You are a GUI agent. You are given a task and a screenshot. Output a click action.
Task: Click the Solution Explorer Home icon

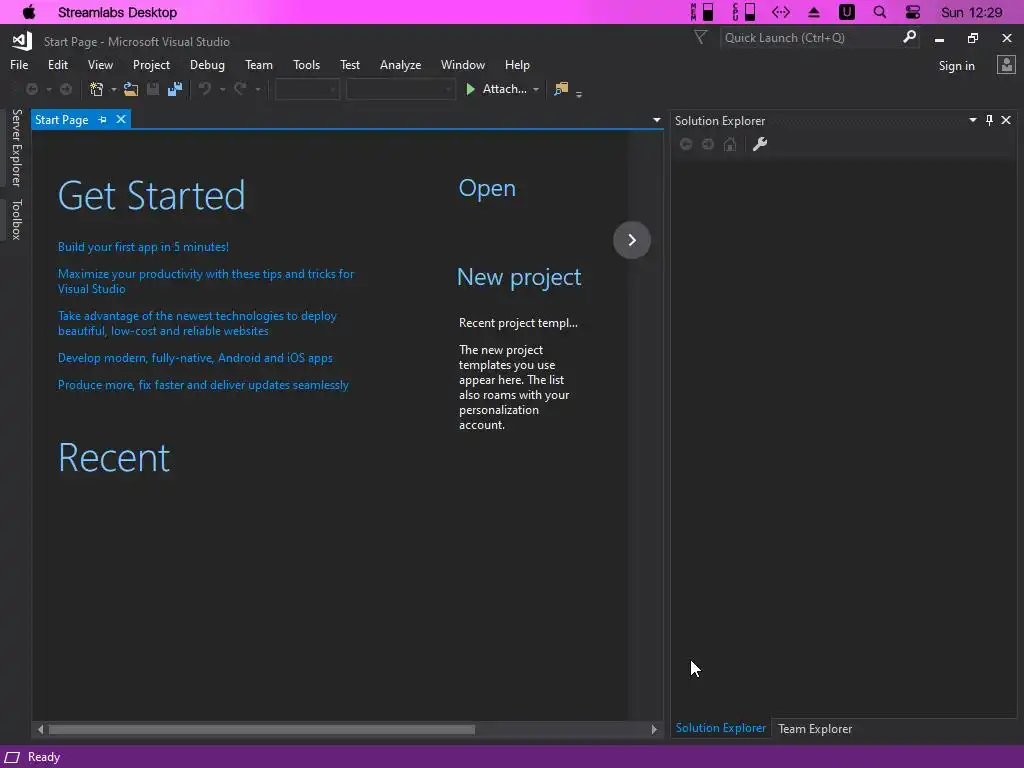pos(730,144)
